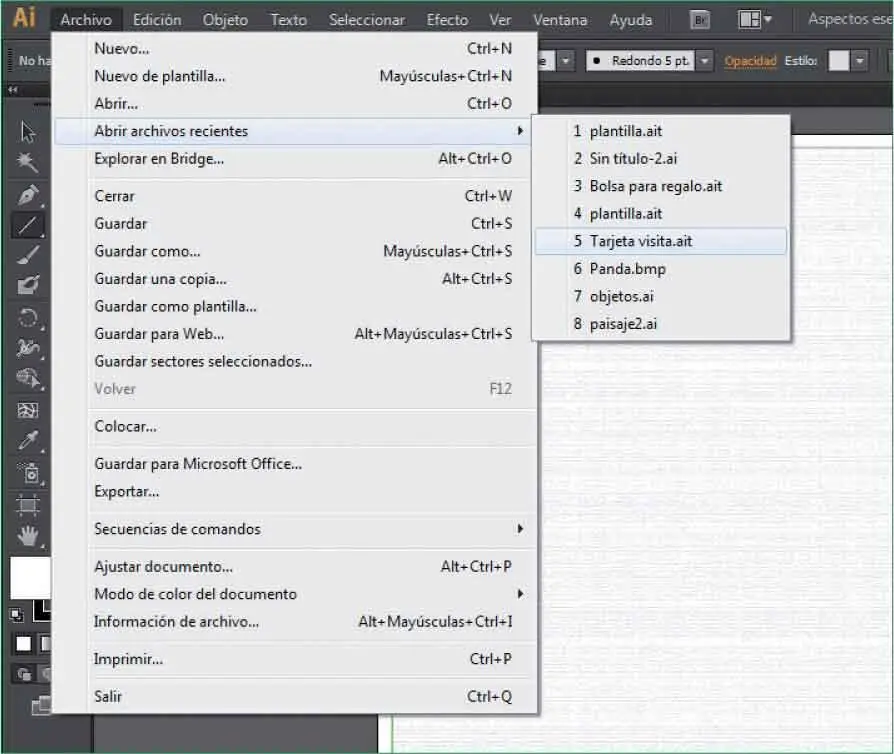
Task: Select the Selection arrow tool
Action: (x=27, y=132)
